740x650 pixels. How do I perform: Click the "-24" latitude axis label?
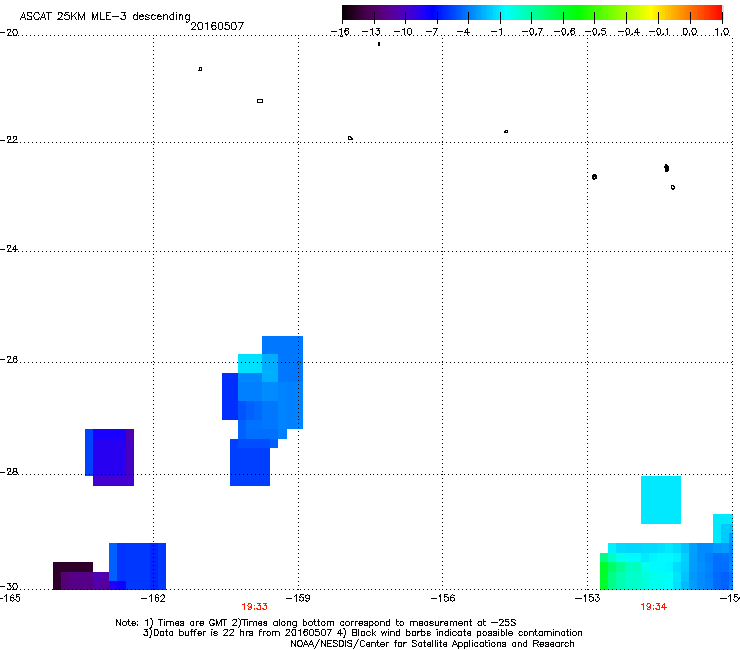click(x=9, y=249)
